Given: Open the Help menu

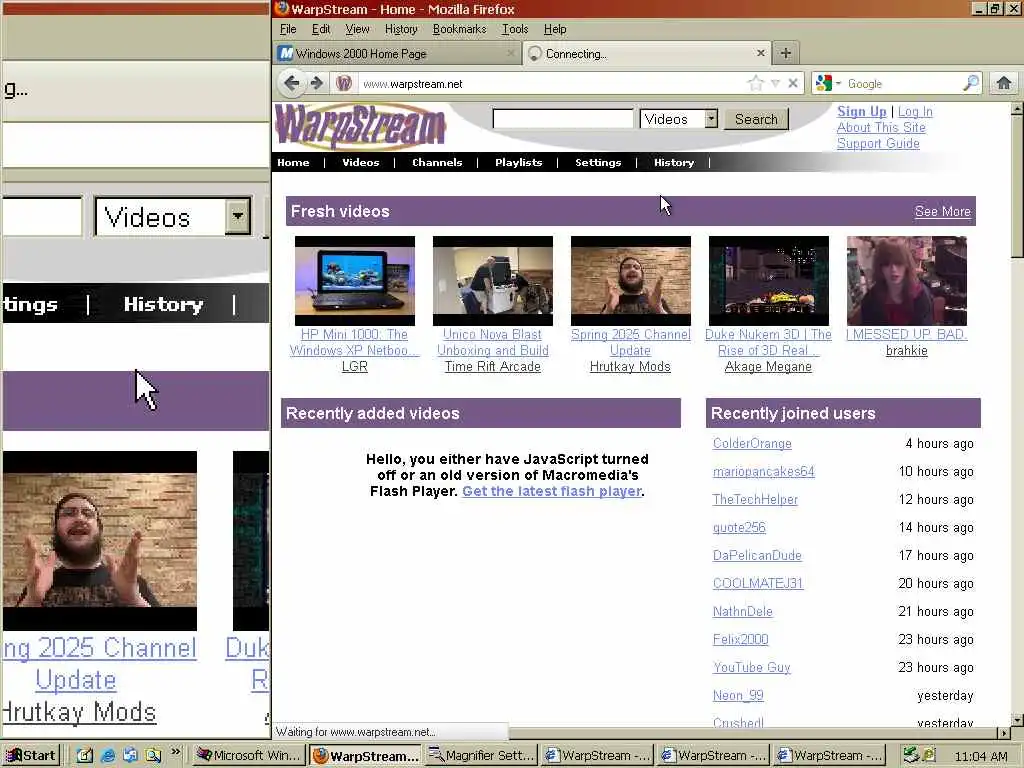Looking at the screenshot, I should 555,29.
